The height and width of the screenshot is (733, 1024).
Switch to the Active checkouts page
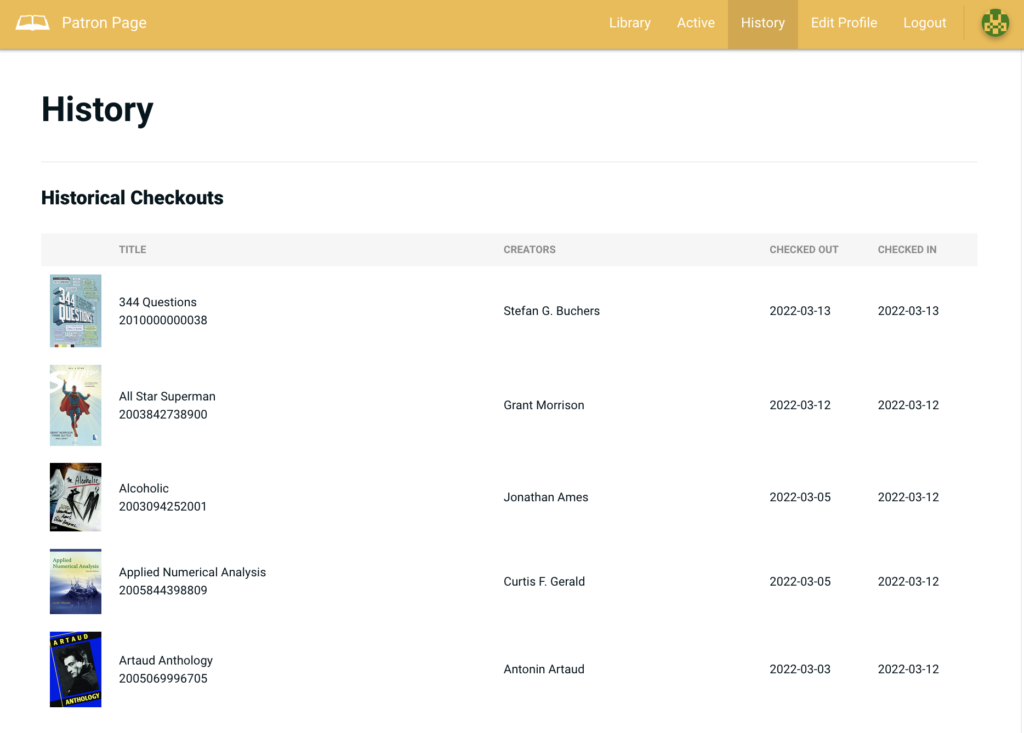pos(695,23)
